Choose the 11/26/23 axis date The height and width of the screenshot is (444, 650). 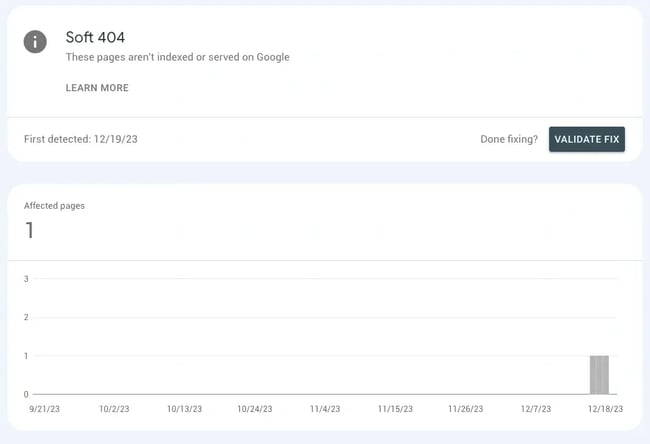tap(466, 408)
